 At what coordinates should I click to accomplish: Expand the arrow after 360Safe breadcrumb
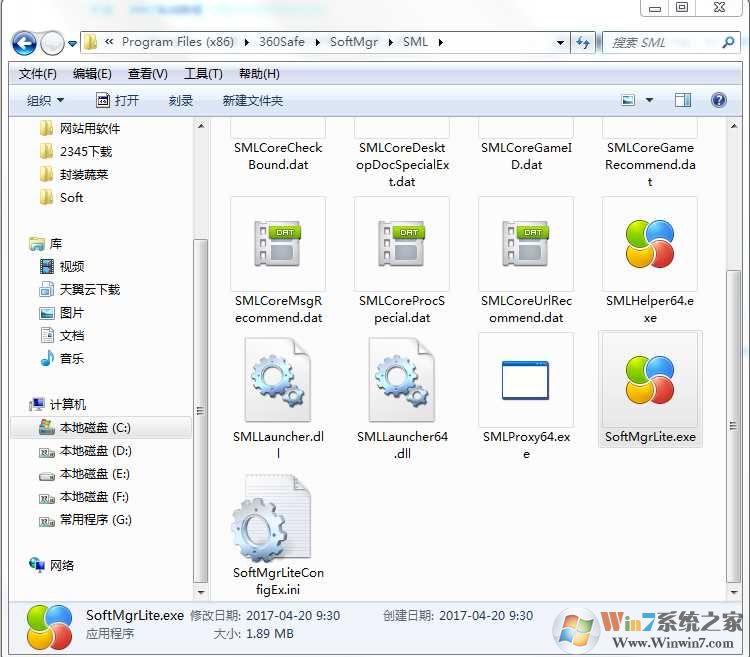click(317, 43)
